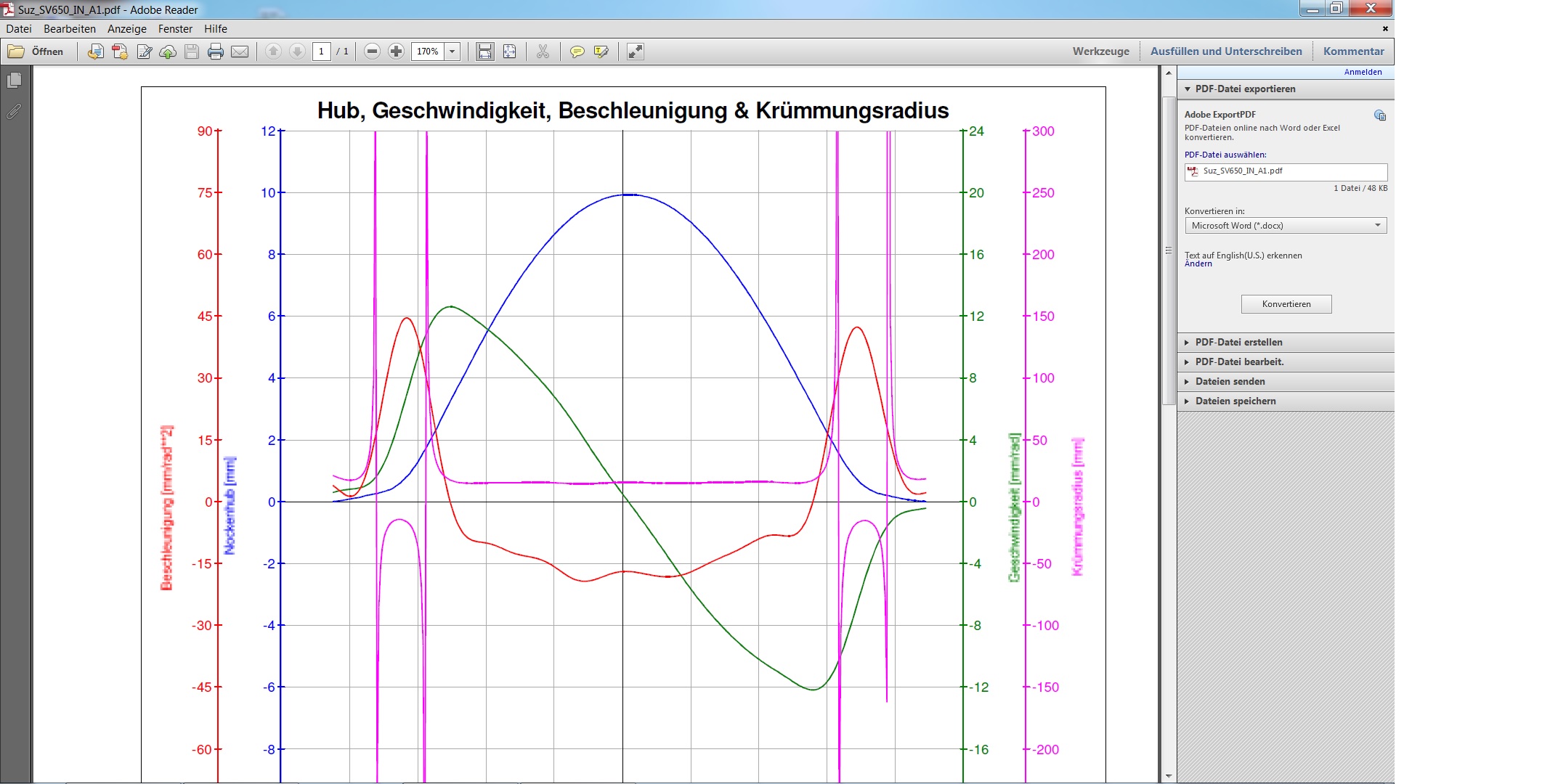Collapse the PDF-Datei exportieren section
Viewport: 1550px width, 784px height.
coord(1245,89)
